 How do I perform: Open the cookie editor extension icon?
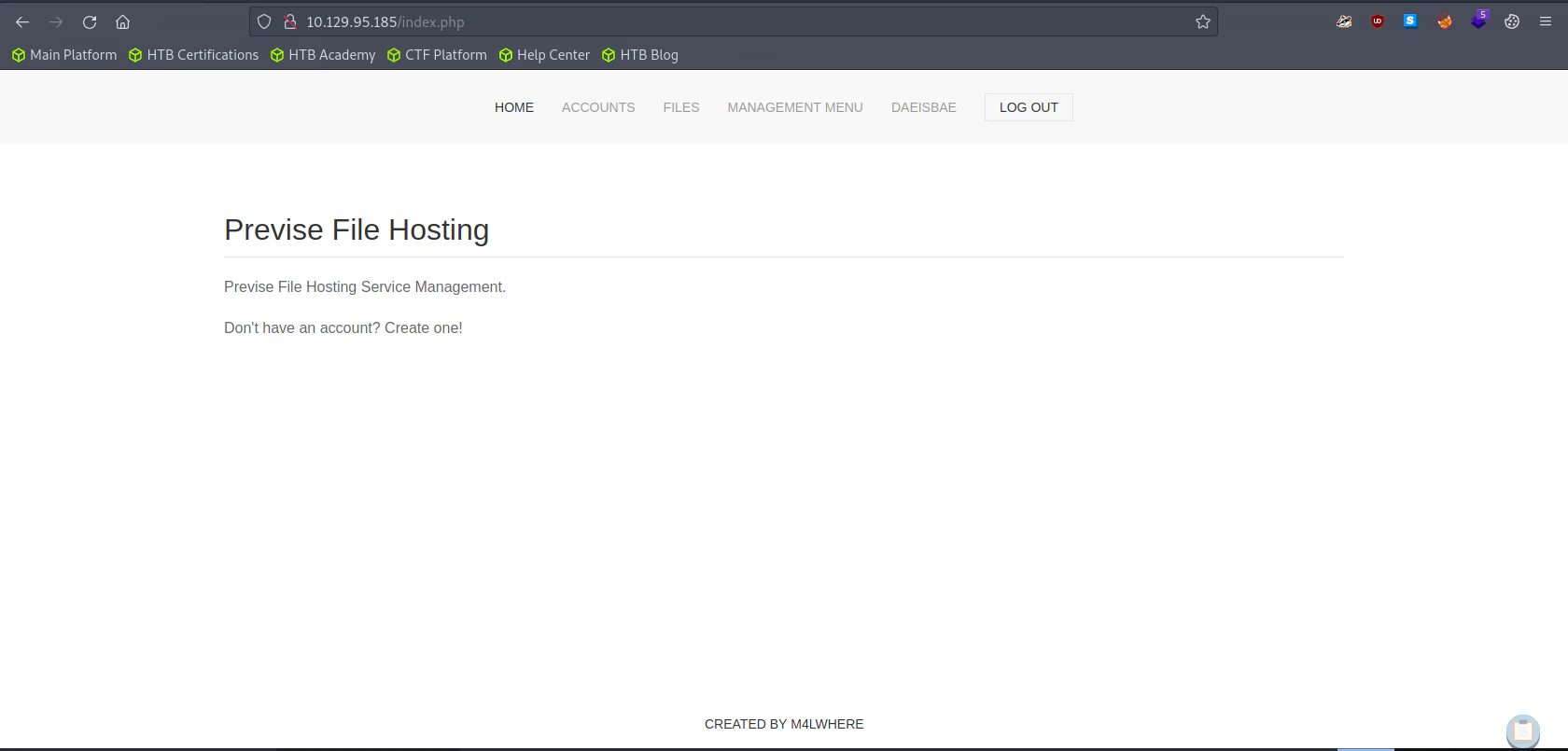tap(1512, 21)
